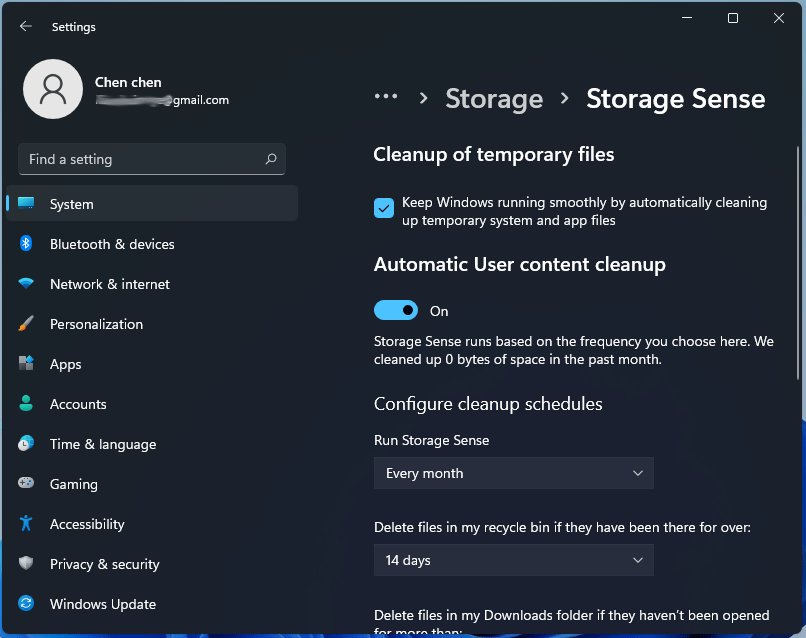Navigate back using Storage breadcrumb
Viewport: 806px width, 638px height.
(x=494, y=99)
